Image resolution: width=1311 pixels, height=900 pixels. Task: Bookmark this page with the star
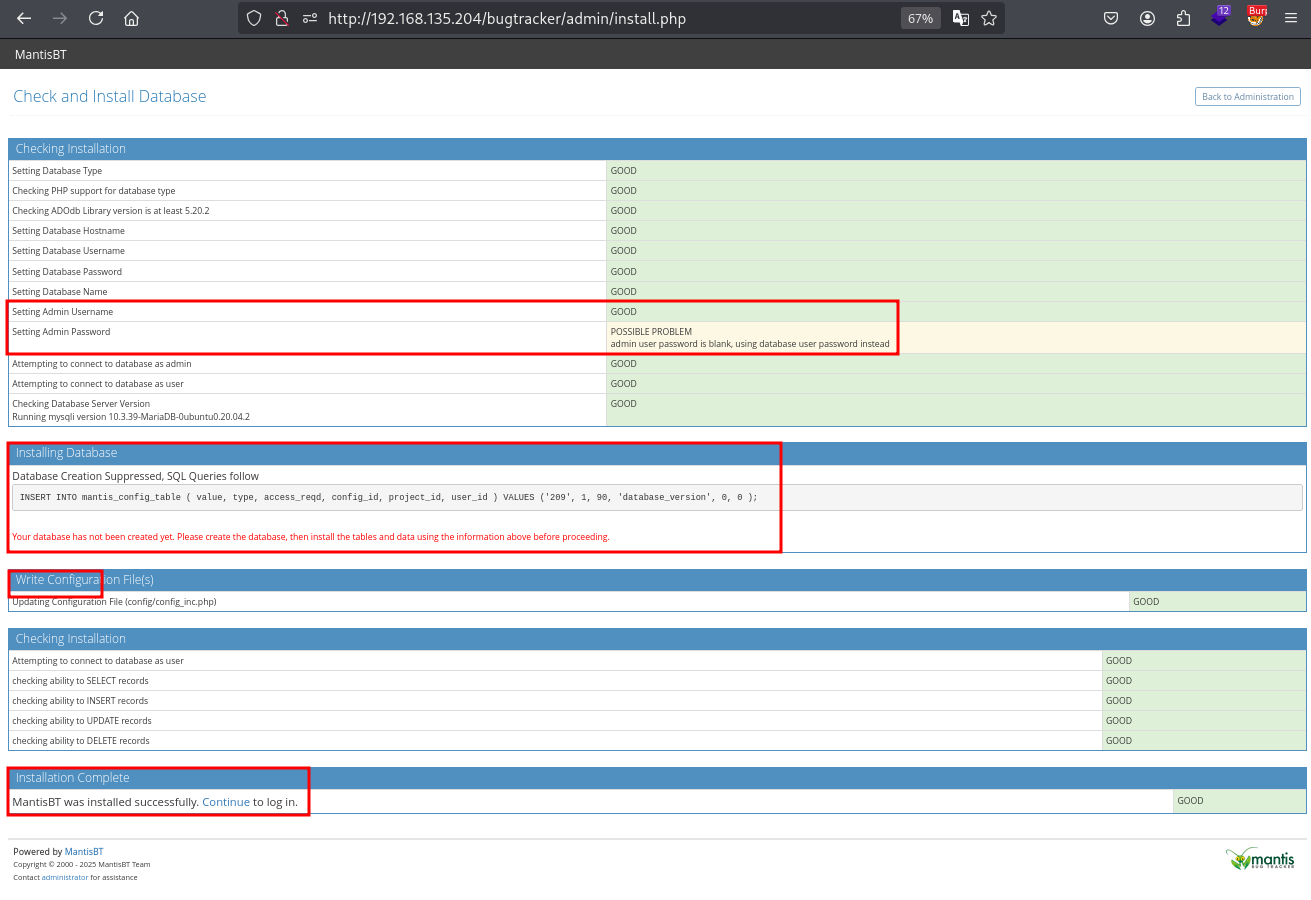click(x=989, y=18)
